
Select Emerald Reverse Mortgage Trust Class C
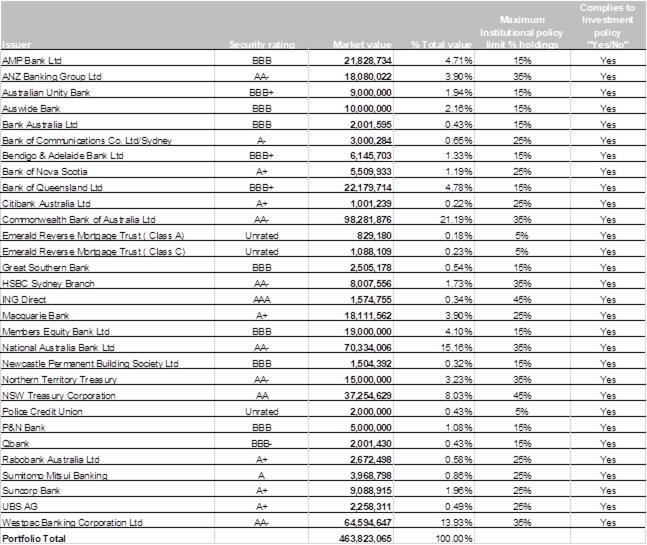click(x=93, y=252)
